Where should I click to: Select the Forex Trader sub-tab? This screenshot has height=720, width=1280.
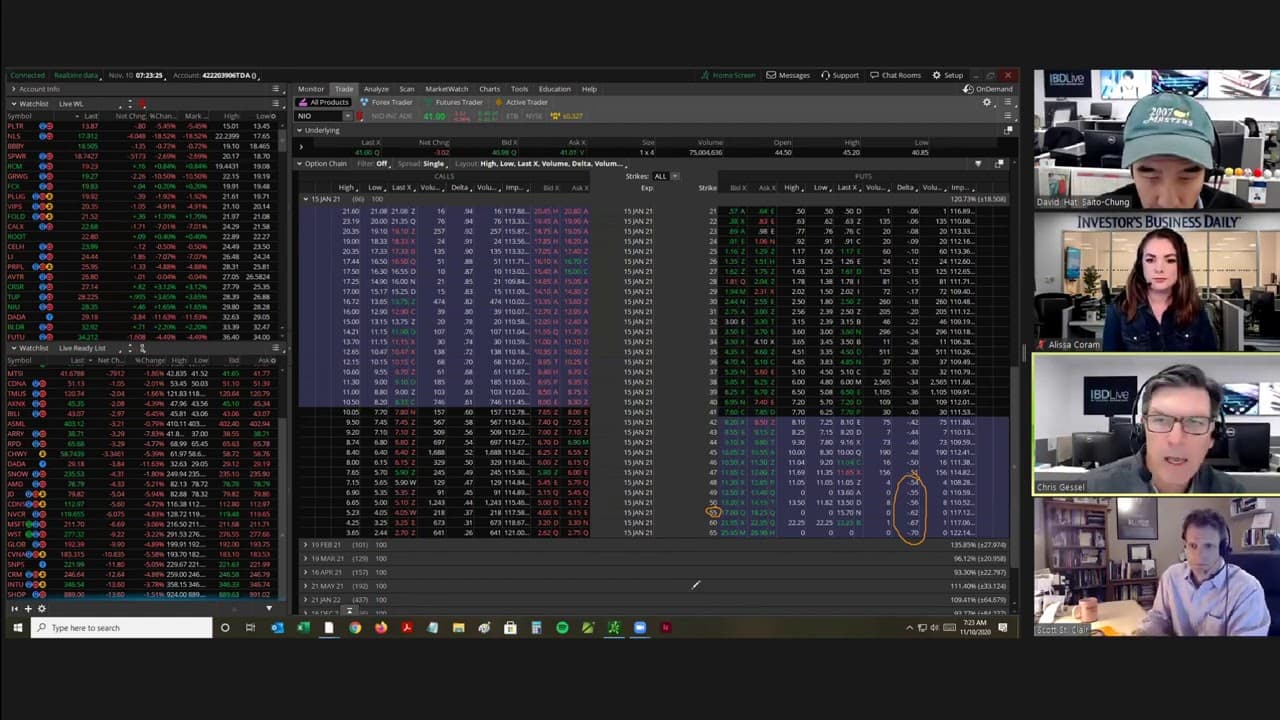pyautogui.click(x=387, y=102)
